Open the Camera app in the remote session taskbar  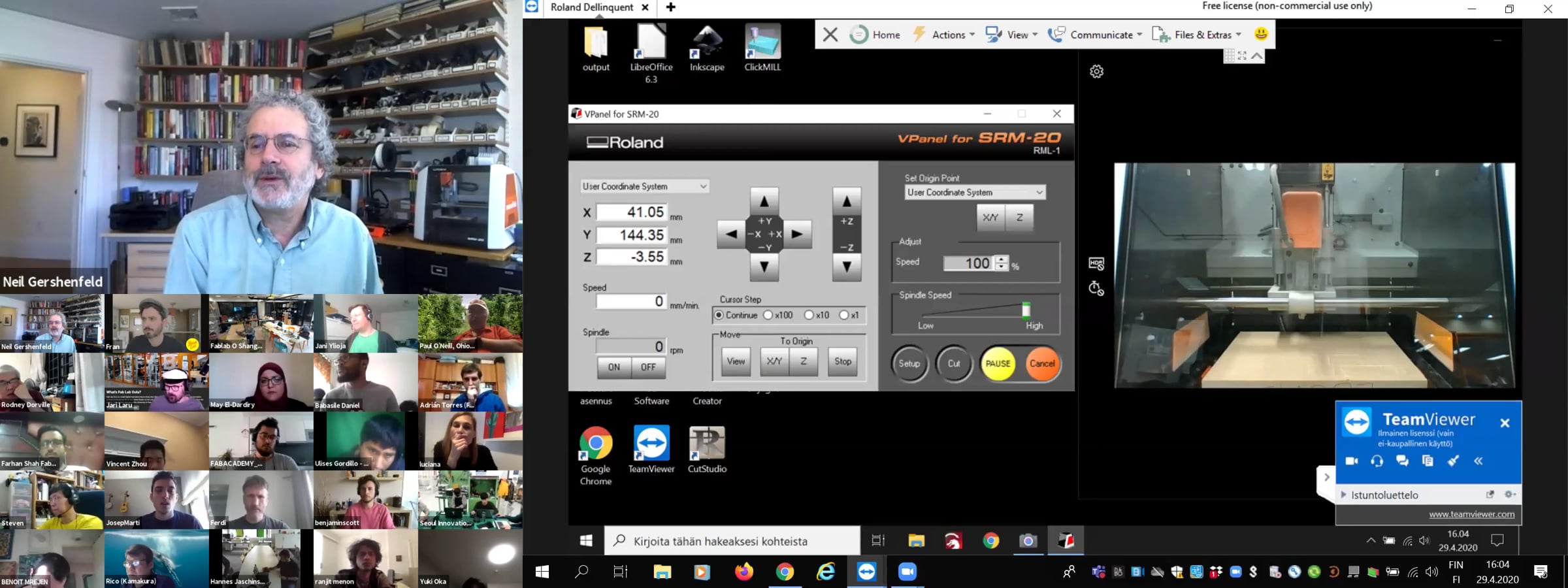pos(1028,541)
